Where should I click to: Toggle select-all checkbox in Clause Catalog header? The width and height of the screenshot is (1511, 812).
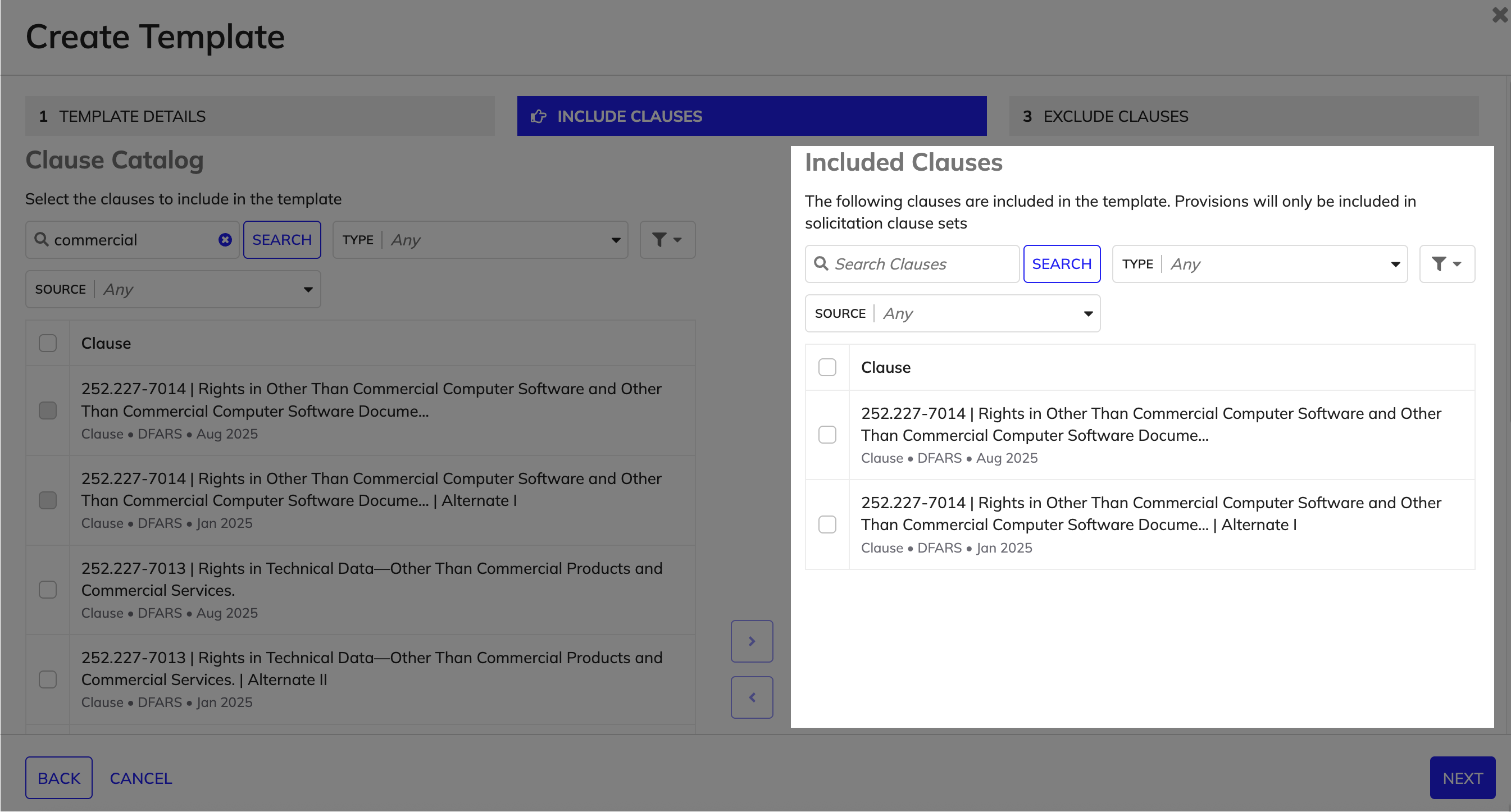point(48,343)
